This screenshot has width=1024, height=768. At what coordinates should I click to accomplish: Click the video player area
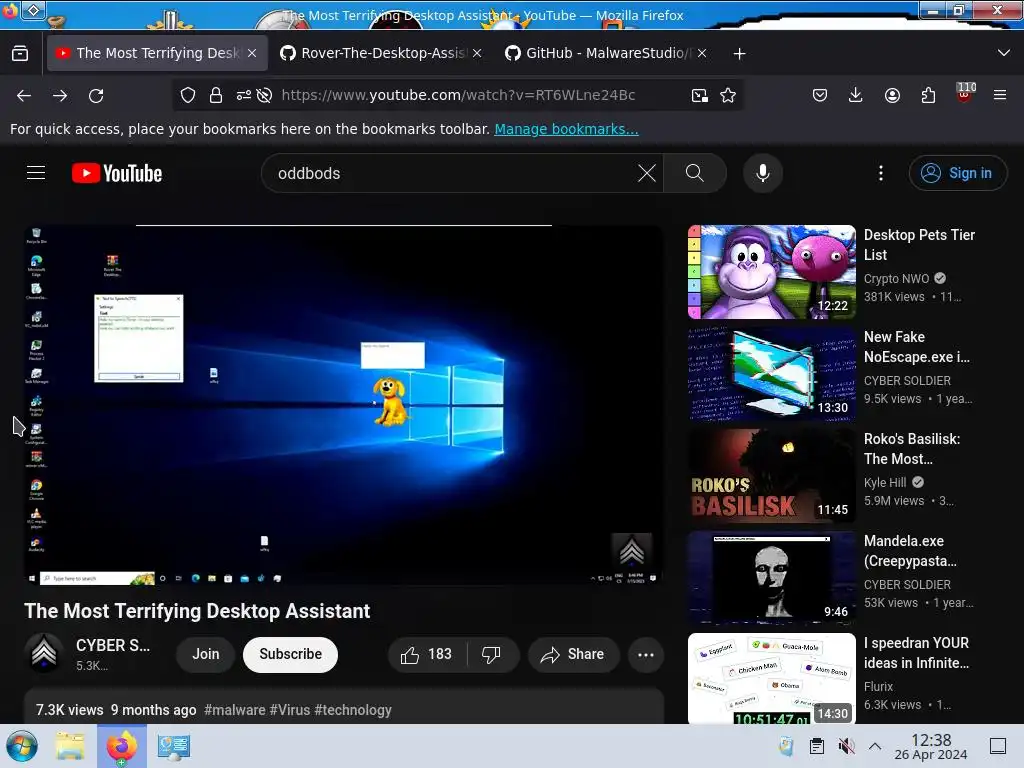(x=344, y=405)
